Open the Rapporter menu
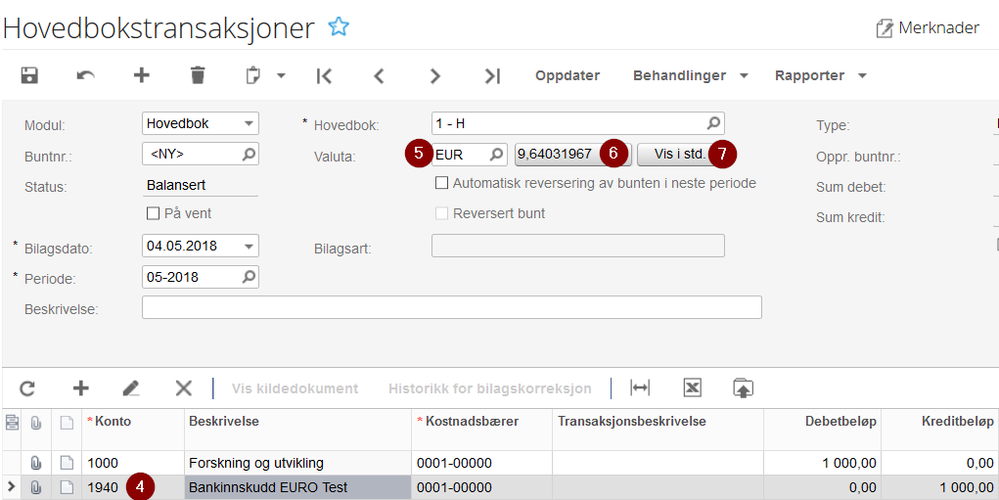999x500 pixels. tap(821, 75)
